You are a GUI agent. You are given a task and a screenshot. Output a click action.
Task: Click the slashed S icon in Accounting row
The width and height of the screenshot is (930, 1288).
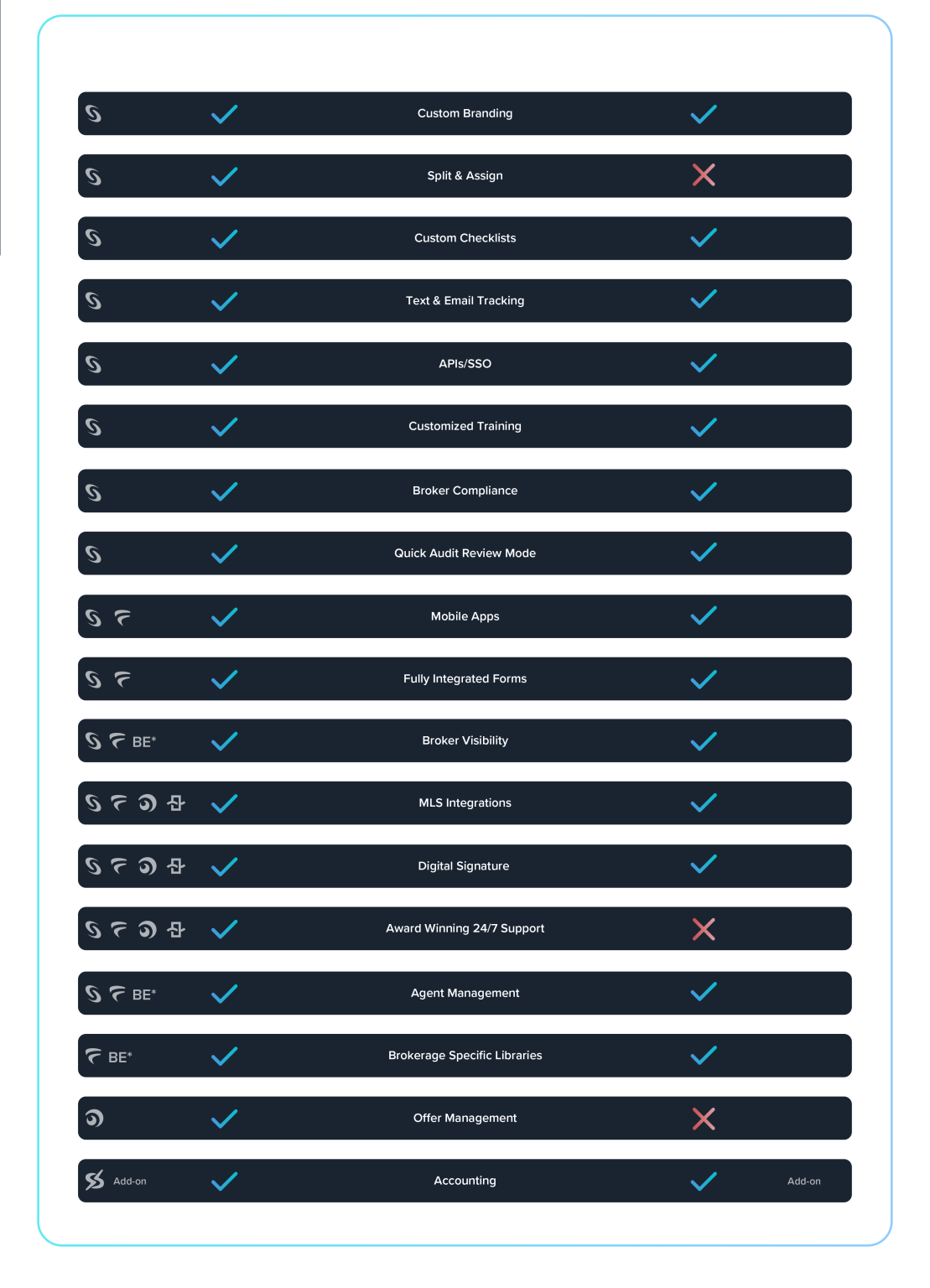coord(95,1181)
